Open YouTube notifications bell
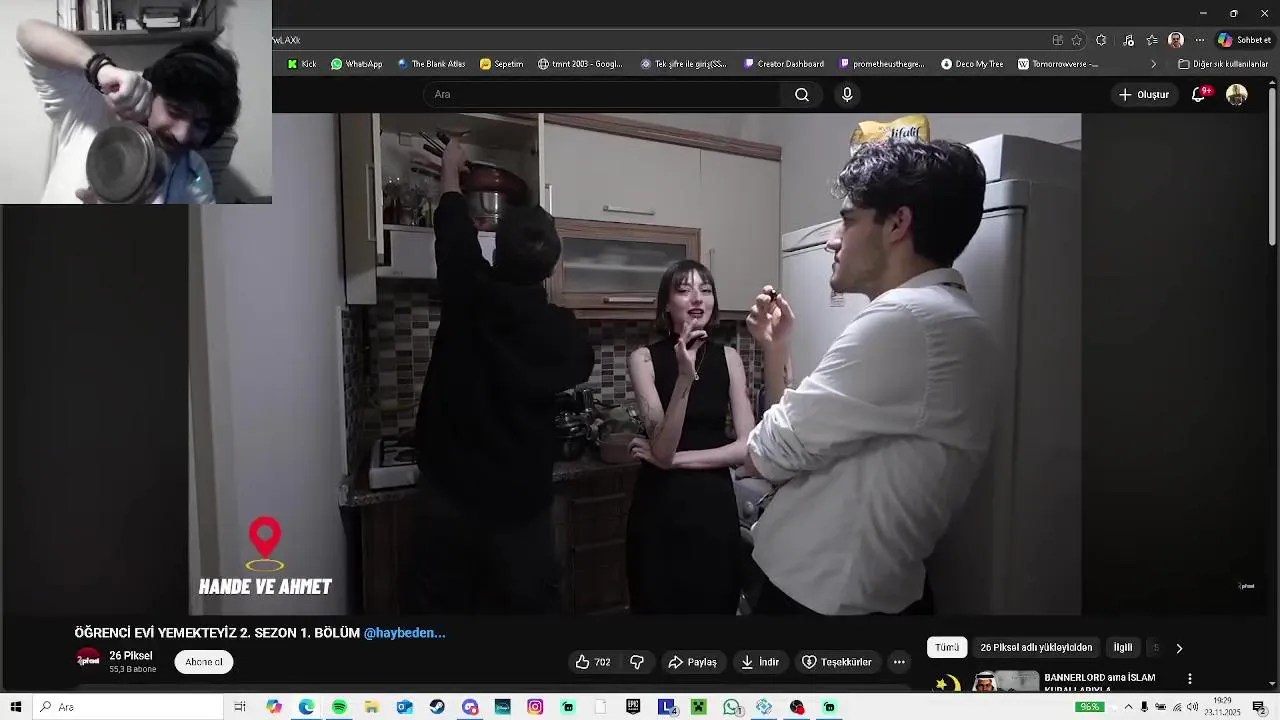 [x=1199, y=94]
